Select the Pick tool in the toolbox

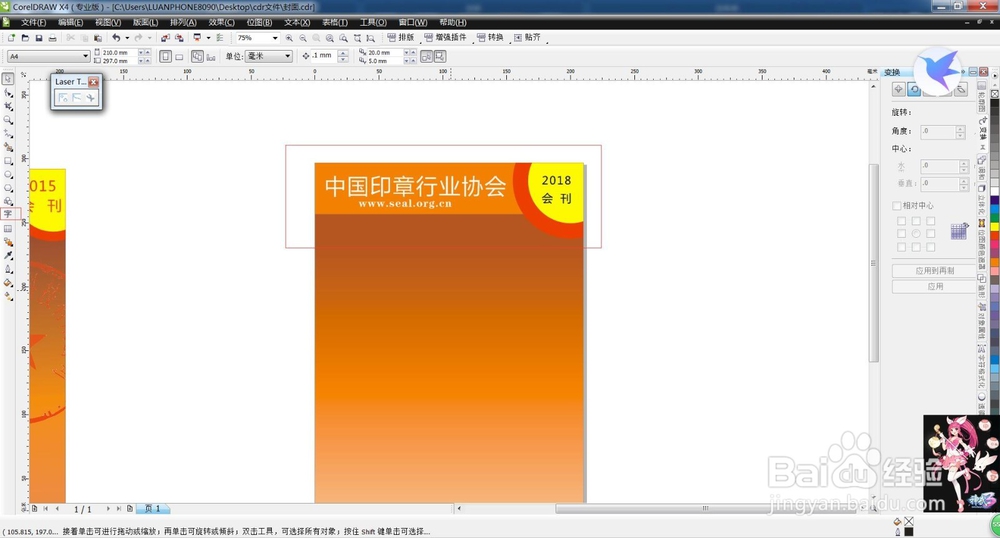pyautogui.click(x=8, y=79)
